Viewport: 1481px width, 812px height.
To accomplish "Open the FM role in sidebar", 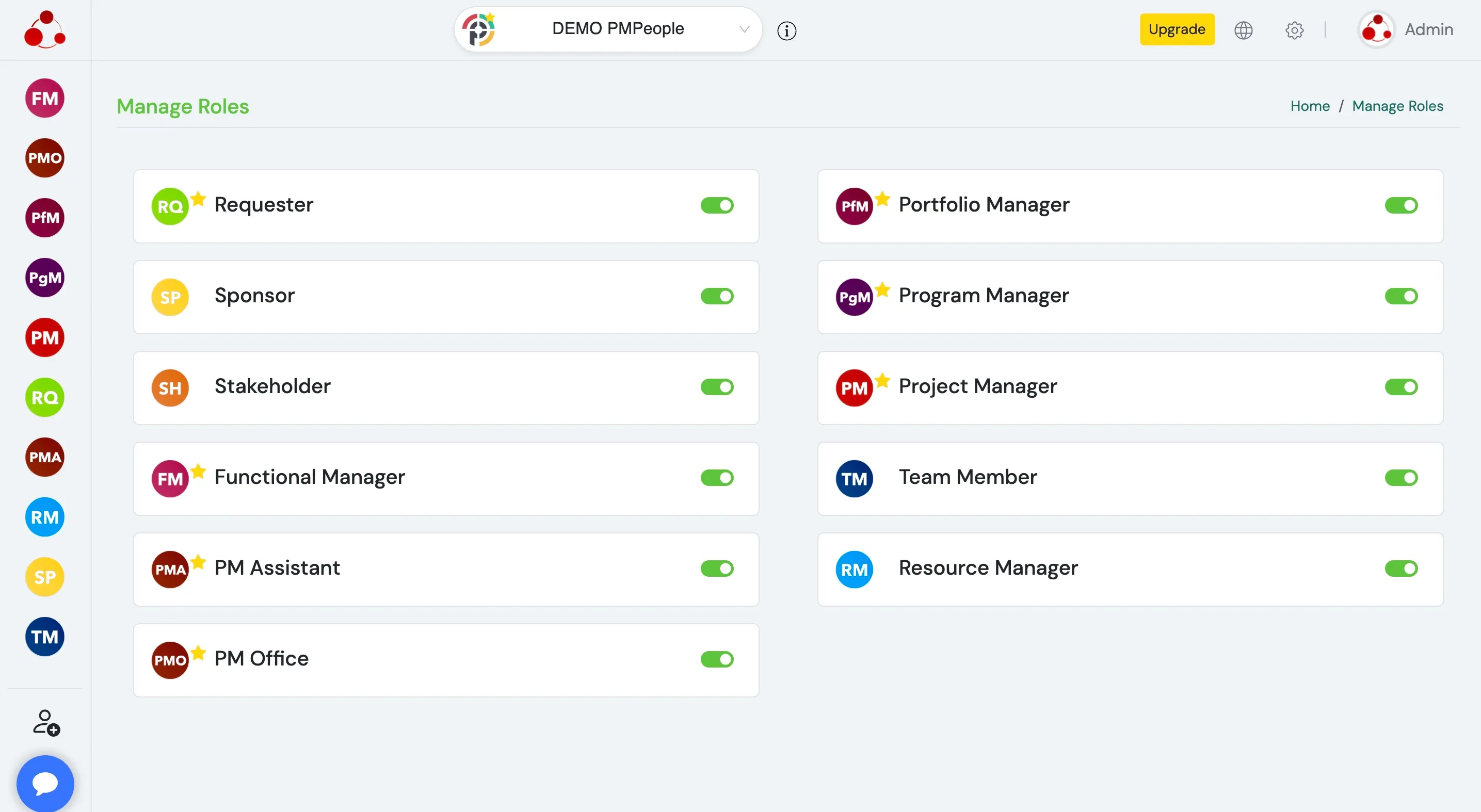I will point(45,98).
